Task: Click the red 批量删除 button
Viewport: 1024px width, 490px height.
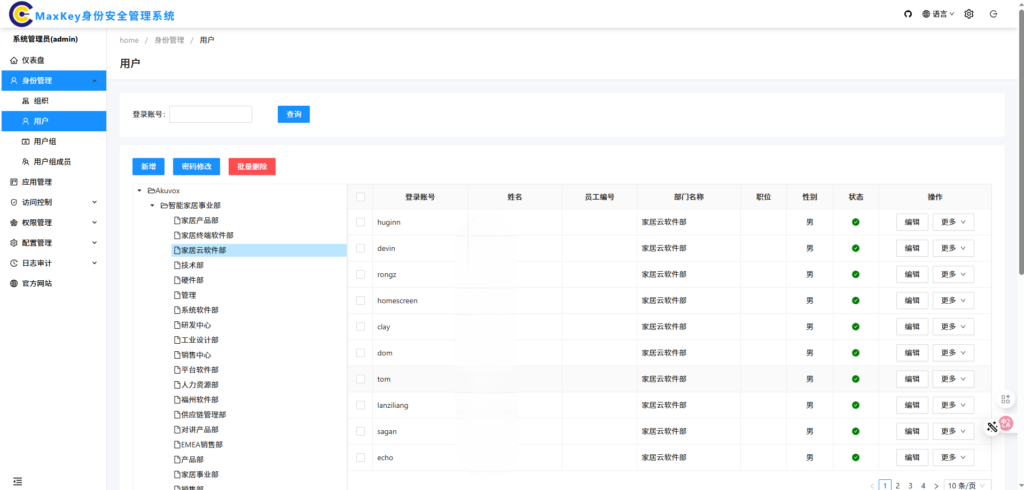Action: click(x=252, y=167)
